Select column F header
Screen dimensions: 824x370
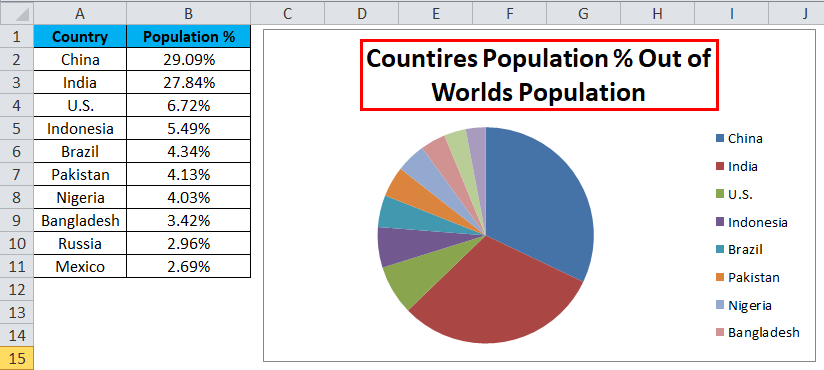coord(509,13)
